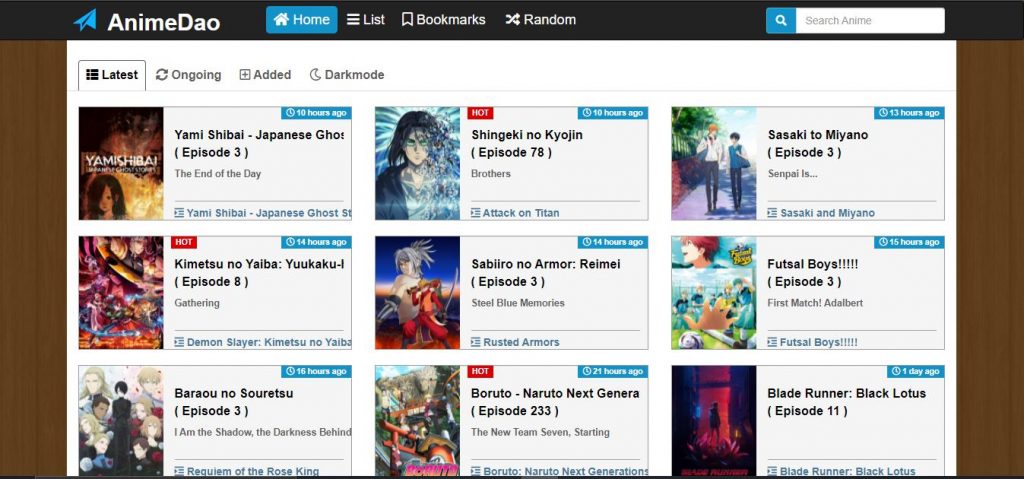
Task: Switch to the Ongoing tab
Action: (189, 75)
